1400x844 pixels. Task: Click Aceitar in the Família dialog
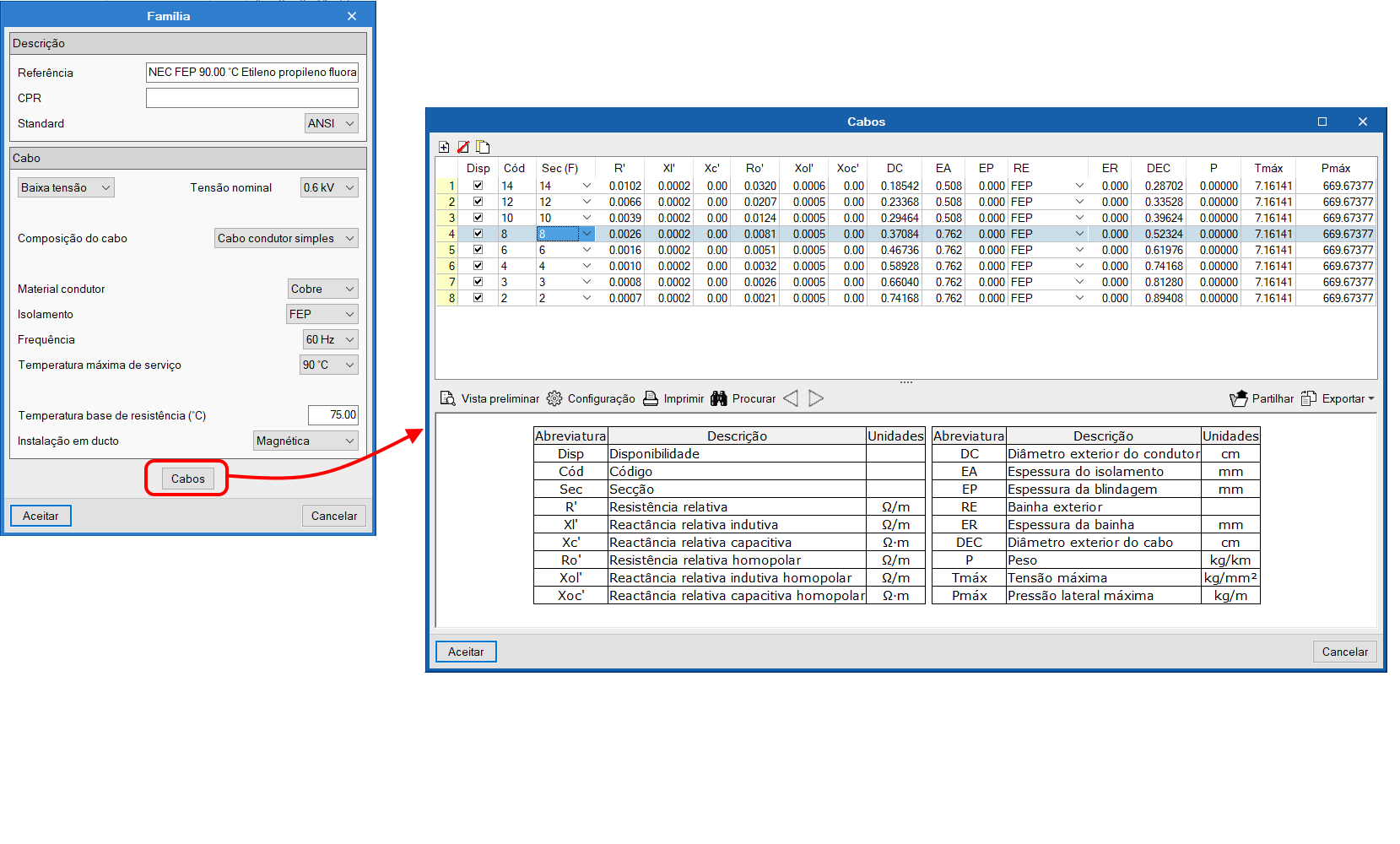tap(41, 516)
